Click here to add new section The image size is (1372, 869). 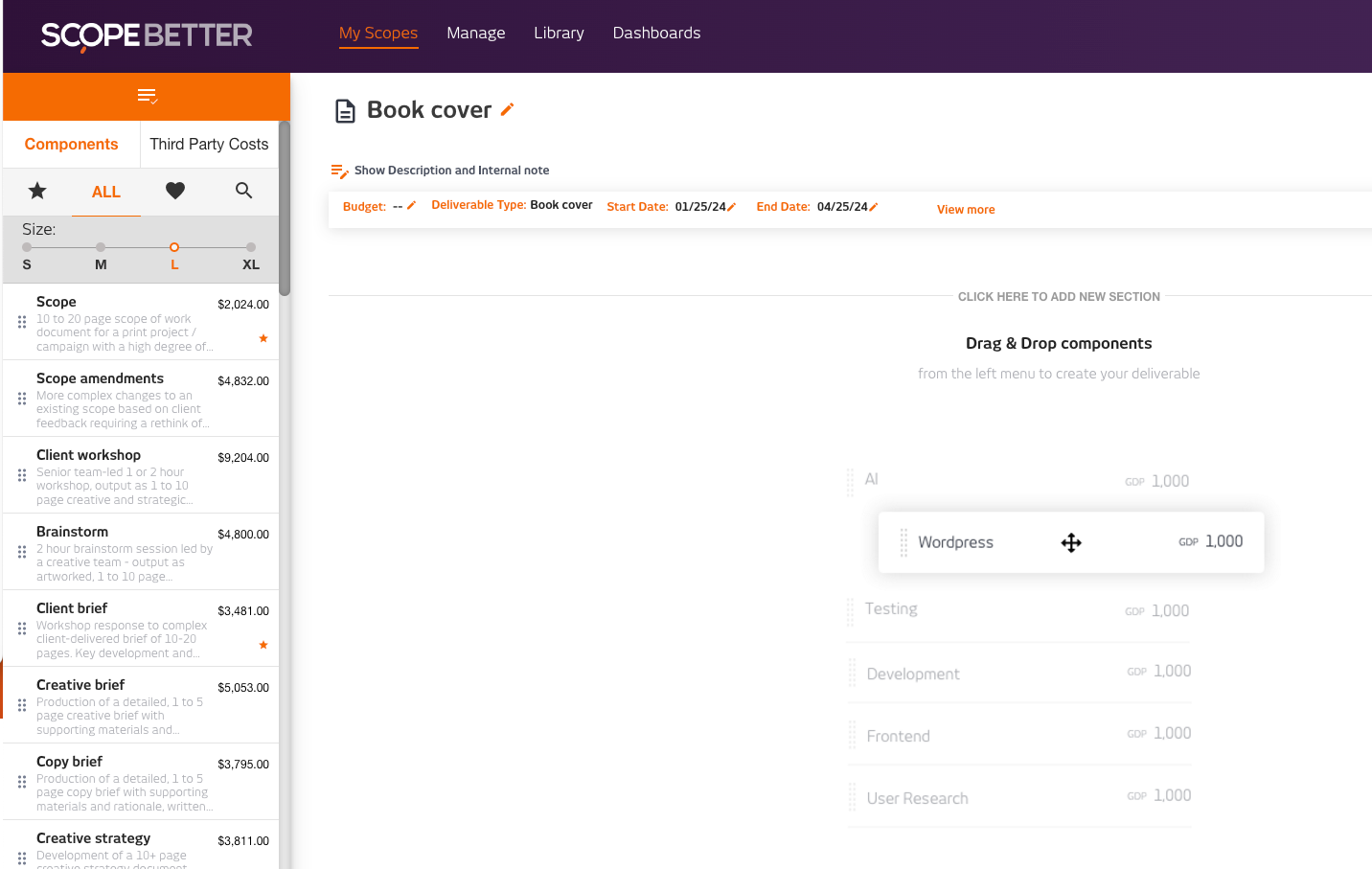coord(1059,297)
